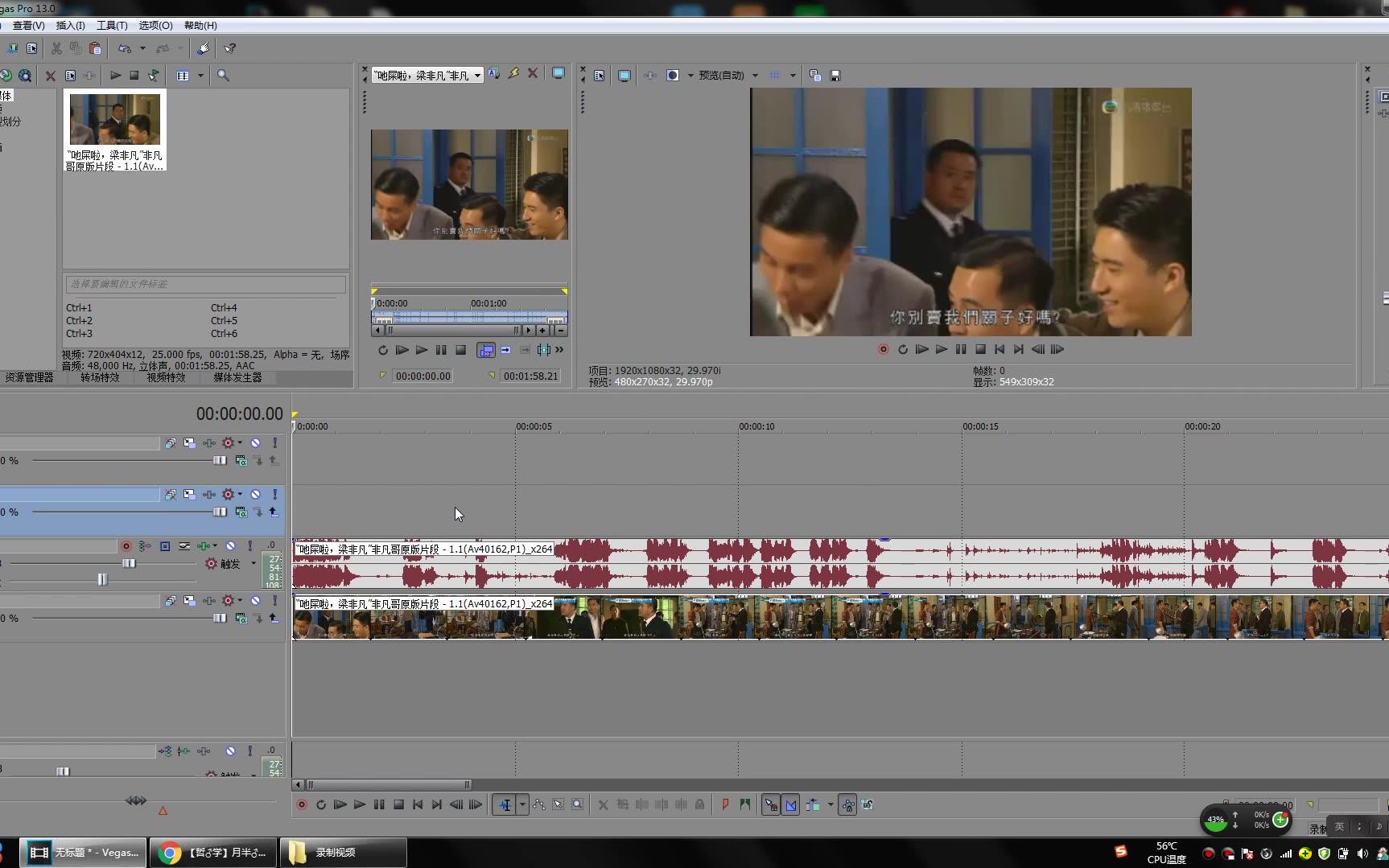
Task: Solo the top video track
Action: (274, 443)
